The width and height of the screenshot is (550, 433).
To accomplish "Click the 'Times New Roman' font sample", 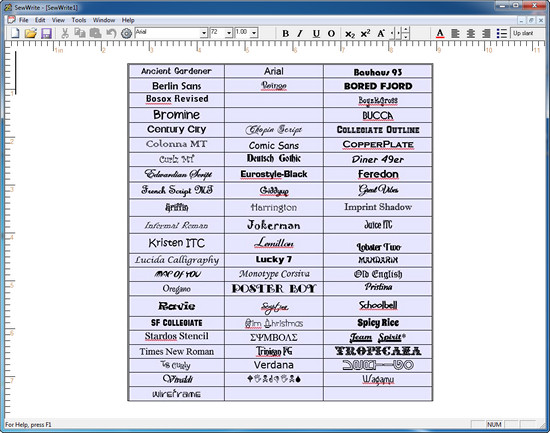I will pos(176,351).
